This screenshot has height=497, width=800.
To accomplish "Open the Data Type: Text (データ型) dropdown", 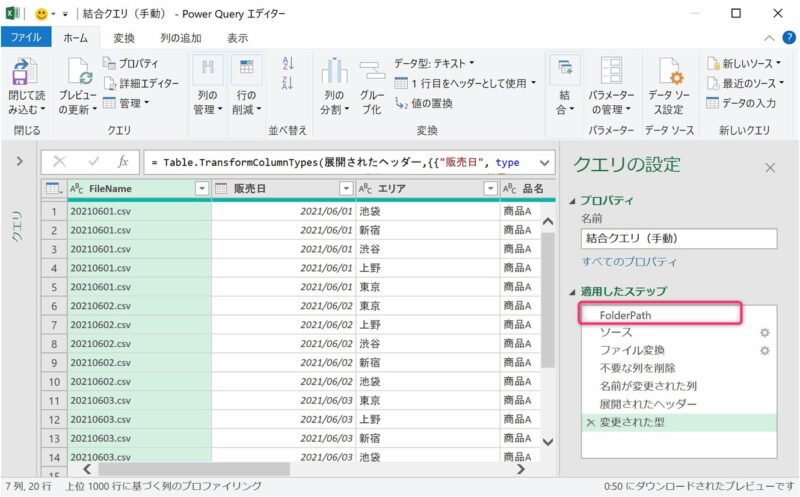I will pos(434,63).
